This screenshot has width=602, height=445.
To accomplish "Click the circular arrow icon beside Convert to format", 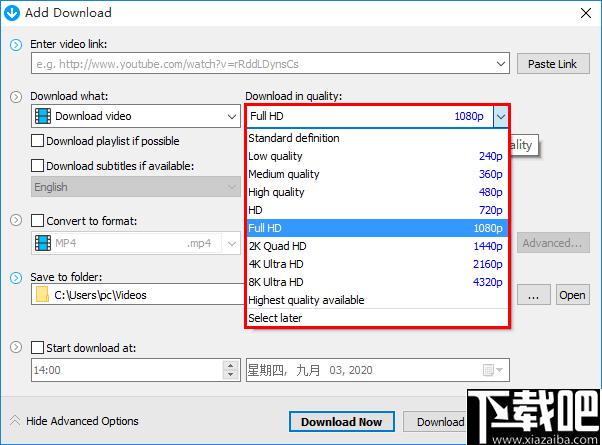I will tap(15, 220).
